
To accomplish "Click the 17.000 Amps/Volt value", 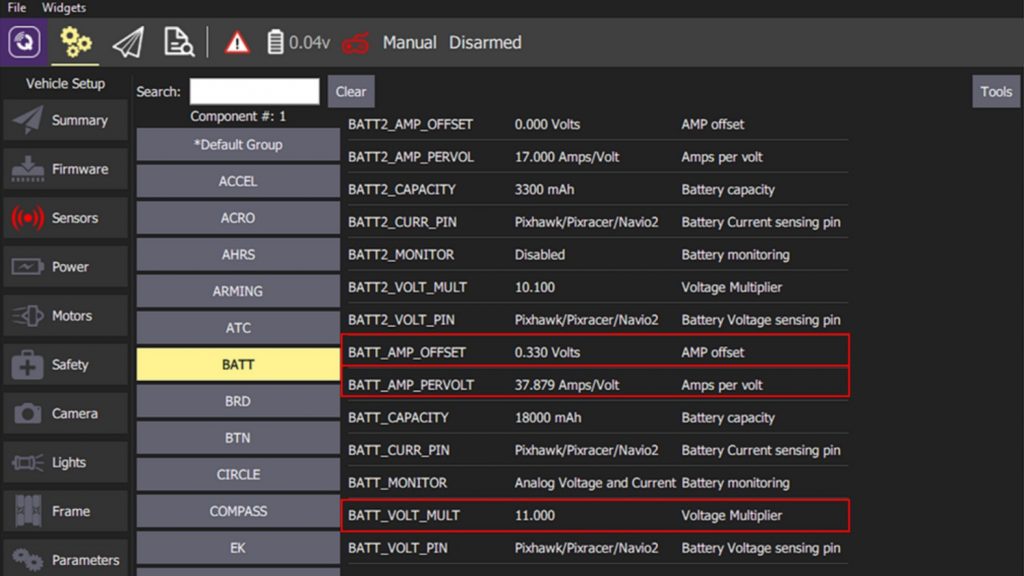I will pos(567,157).
